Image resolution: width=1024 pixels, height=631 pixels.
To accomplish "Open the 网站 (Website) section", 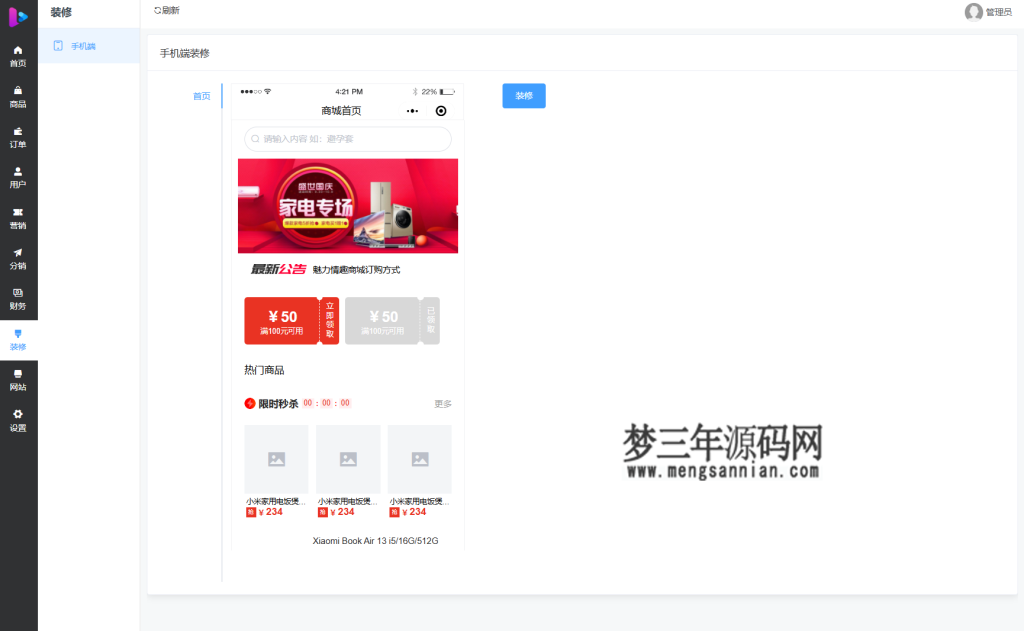I will 18,380.
